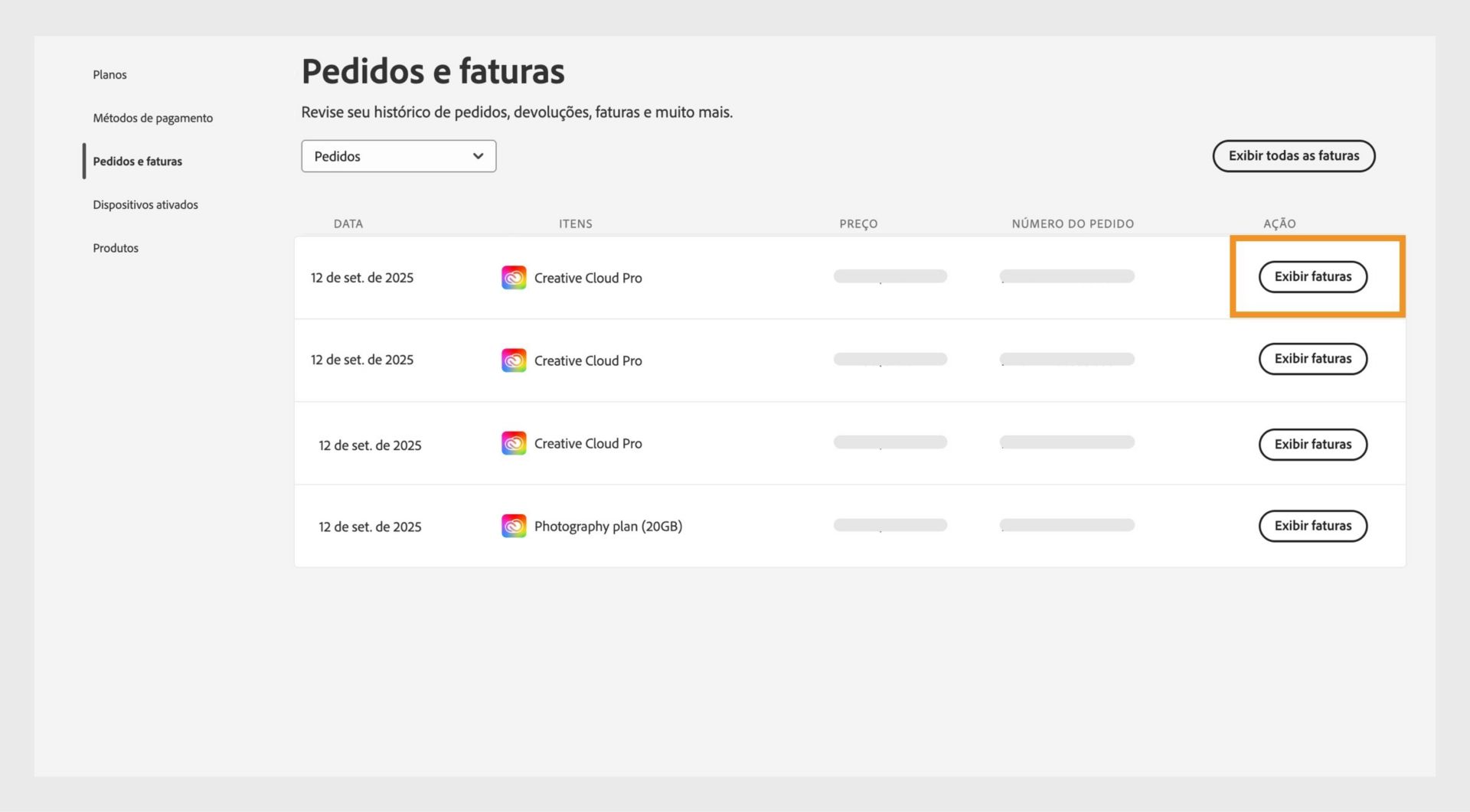Click Exibir faturas on the second order row
Image resolution: width=1470 pixels, height=812 pixels.
point(1312,359)
